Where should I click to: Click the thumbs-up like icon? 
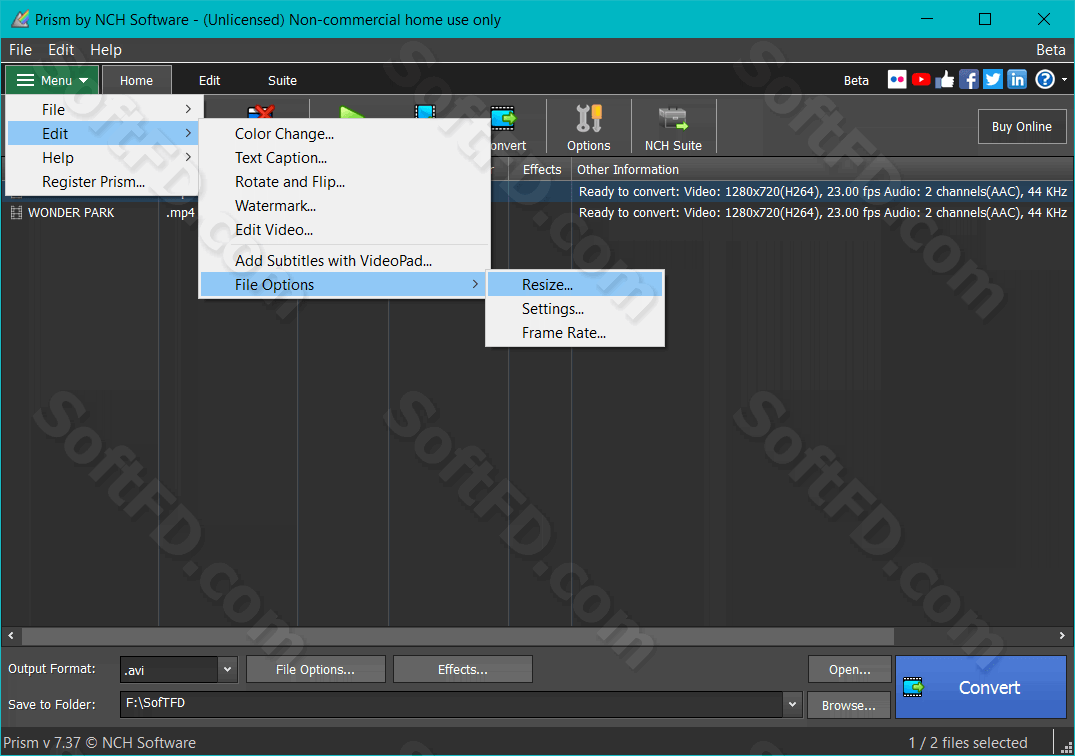tap(945, 80)
